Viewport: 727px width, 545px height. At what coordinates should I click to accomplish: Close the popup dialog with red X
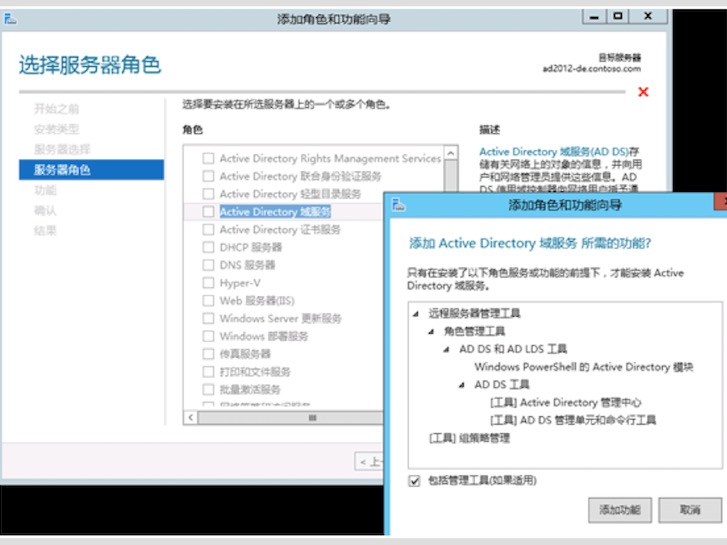721,201
